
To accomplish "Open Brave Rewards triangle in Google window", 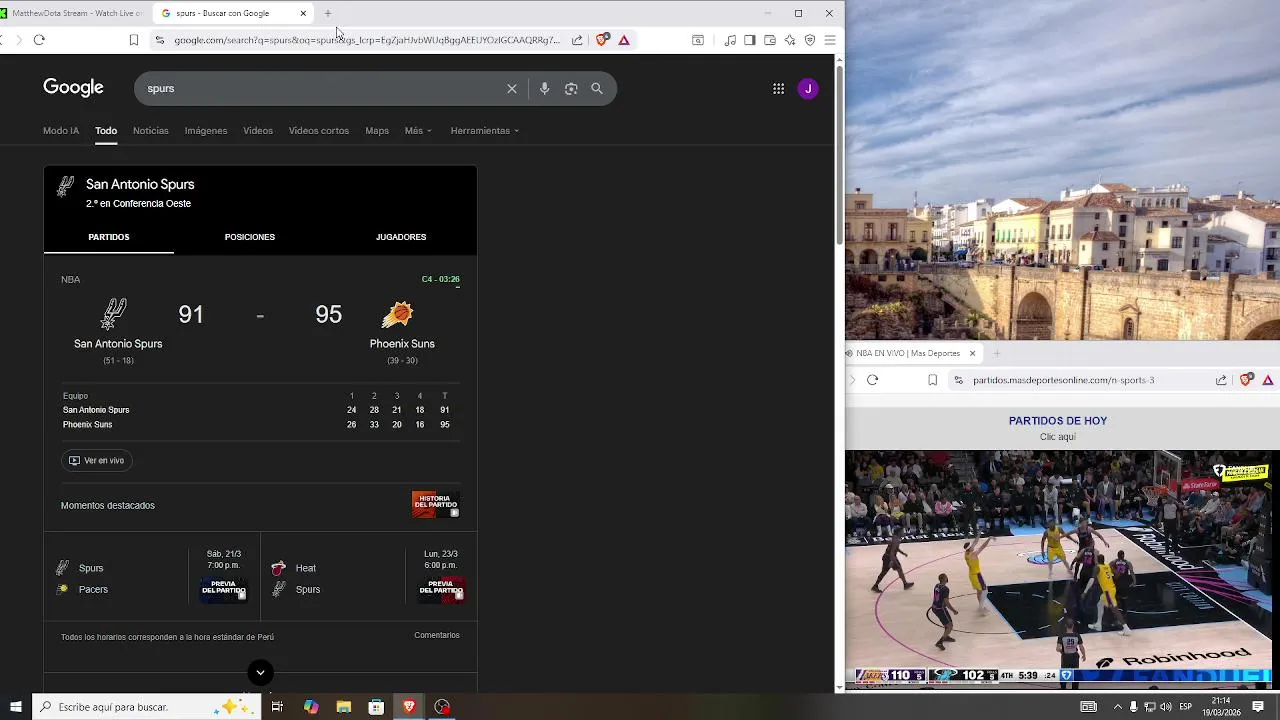I will (x=624, y=40).
